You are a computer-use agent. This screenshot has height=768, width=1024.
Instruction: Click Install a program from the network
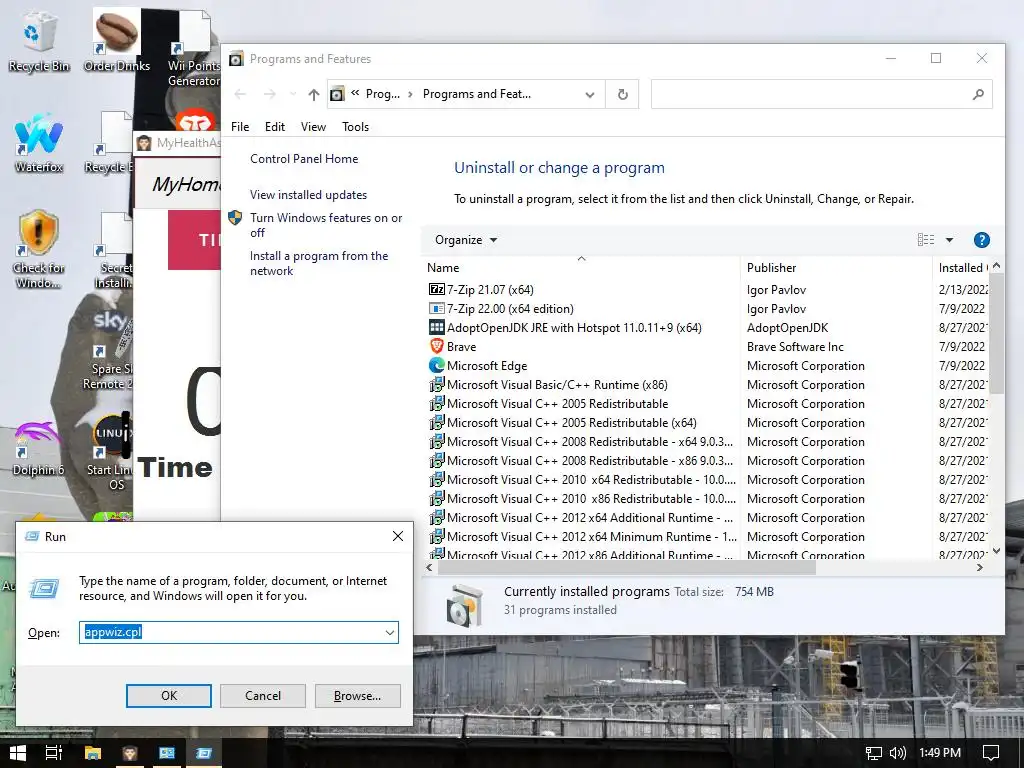pyautogui.click(x=319, y=263)
